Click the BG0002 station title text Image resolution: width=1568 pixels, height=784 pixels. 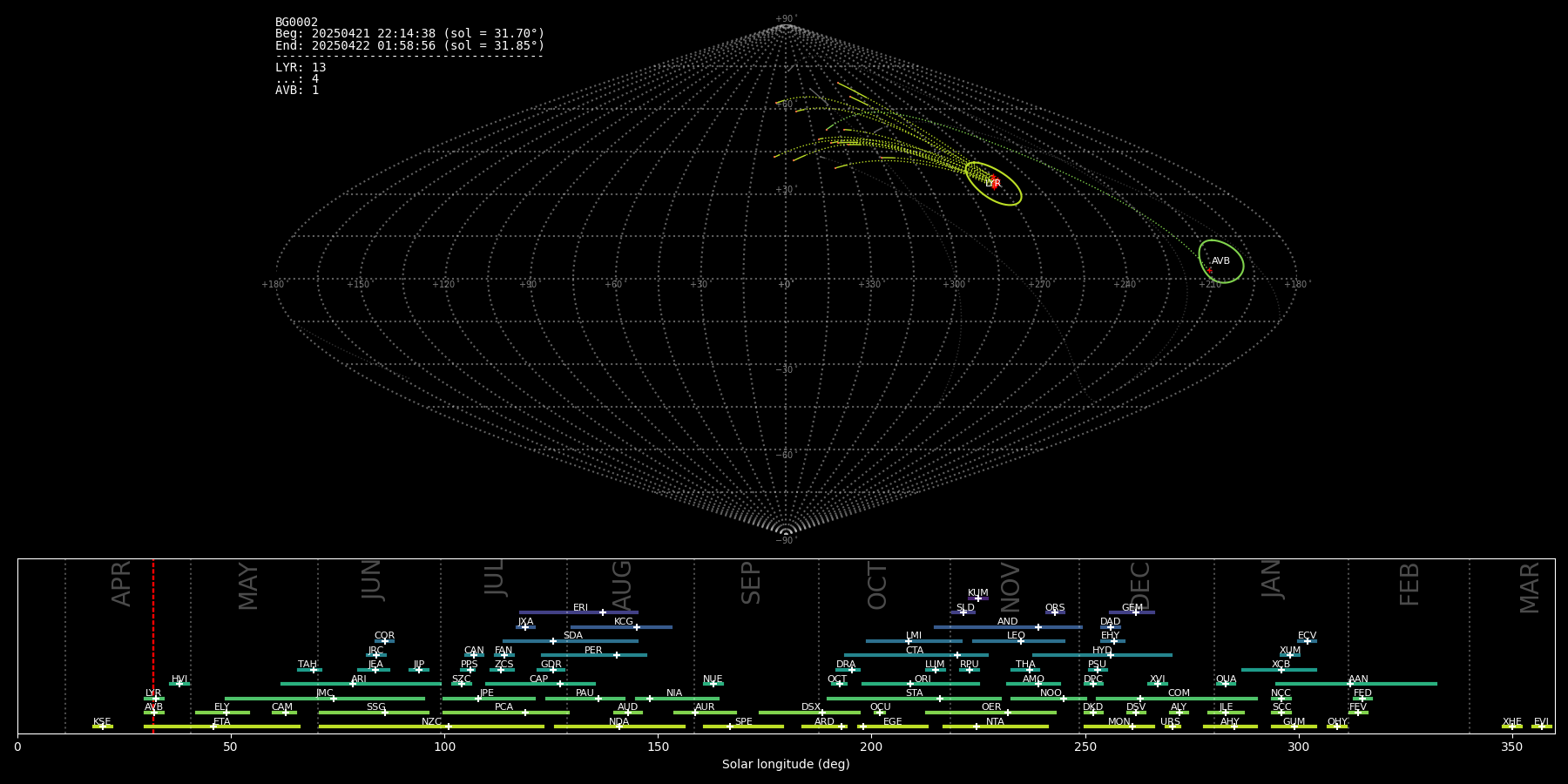(296, 22)
